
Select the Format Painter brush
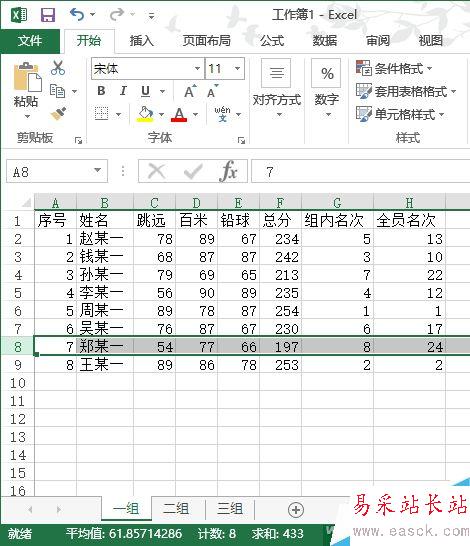coord(58,114)
